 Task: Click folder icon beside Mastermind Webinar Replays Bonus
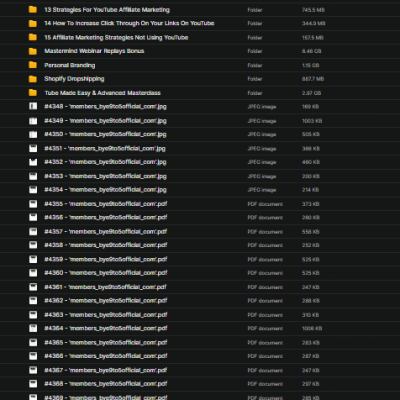(x=33, y=51)
